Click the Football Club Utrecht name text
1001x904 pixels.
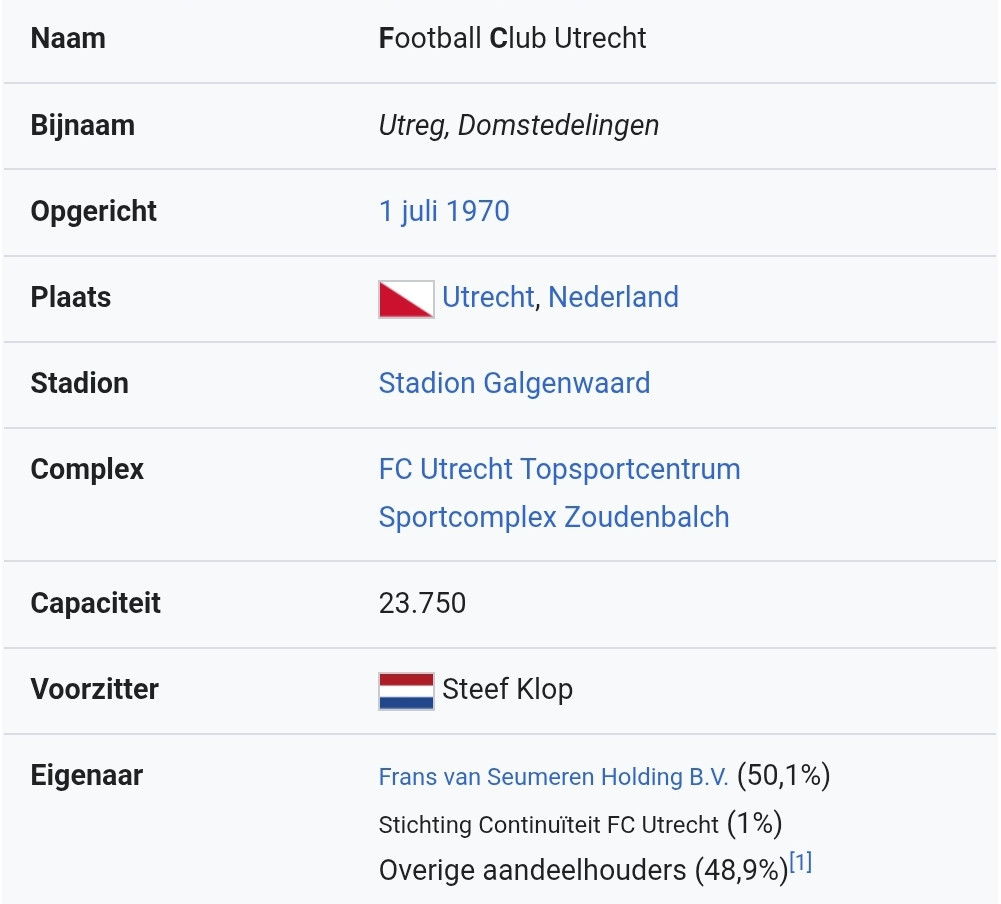tap(512, 39)
